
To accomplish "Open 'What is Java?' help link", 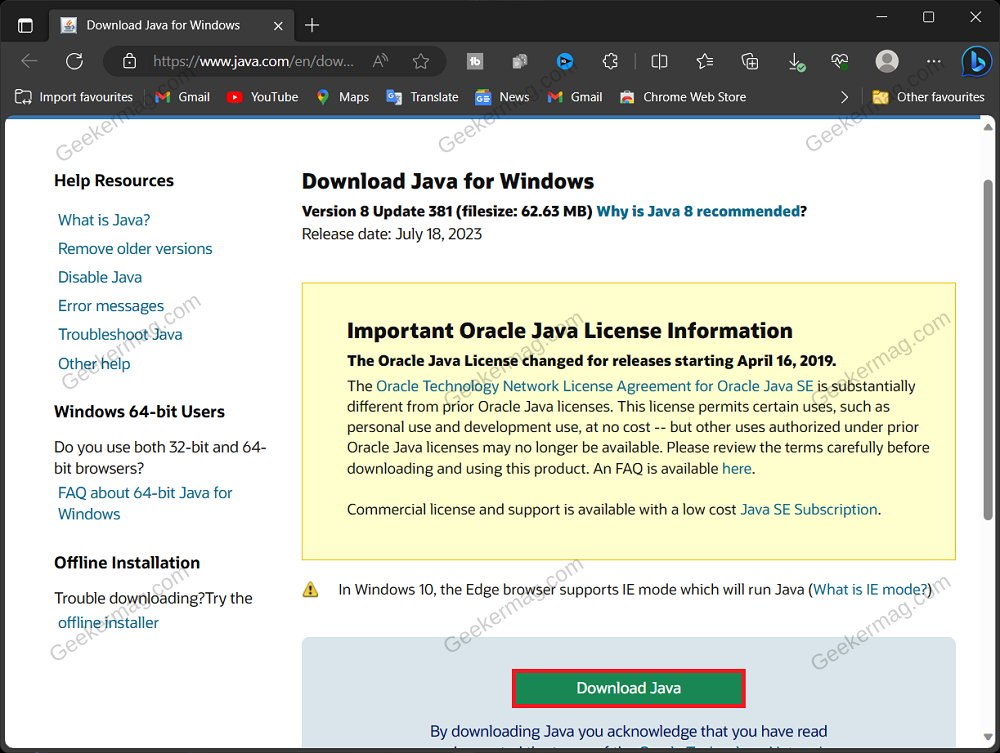I will (x=104, y=220).
